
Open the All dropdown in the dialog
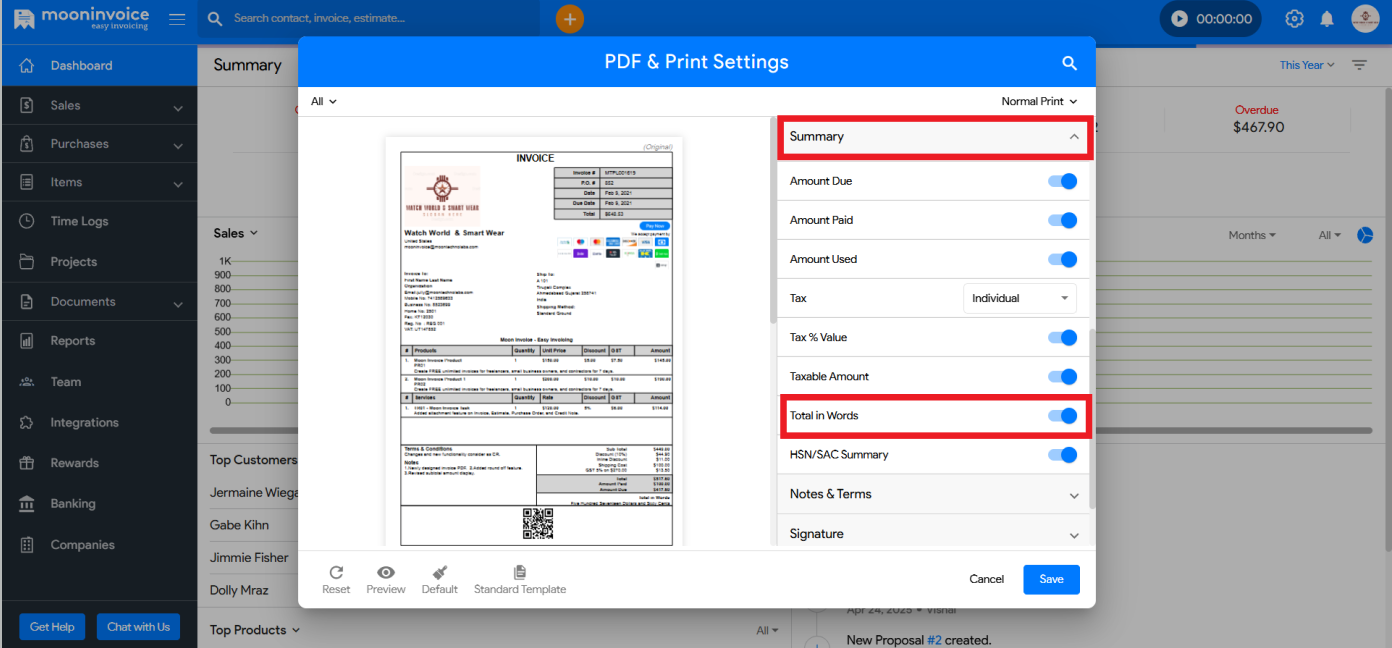coord(324,101)
